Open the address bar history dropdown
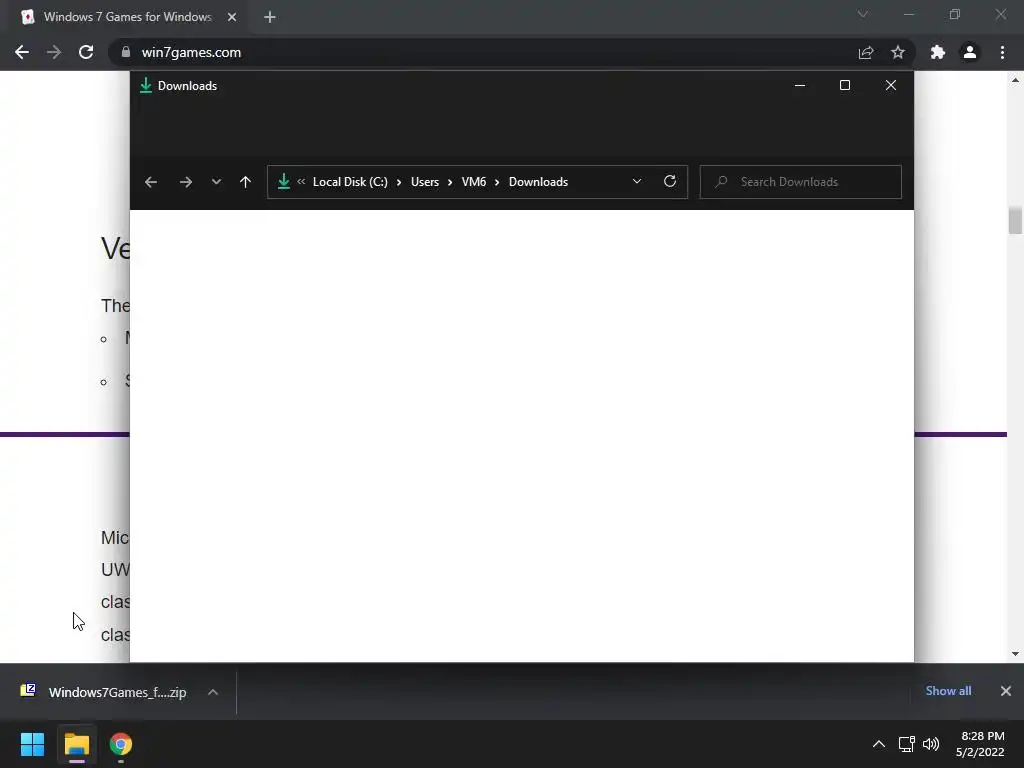The height and width of the screenshot is (768, 1024). point(637,182)
